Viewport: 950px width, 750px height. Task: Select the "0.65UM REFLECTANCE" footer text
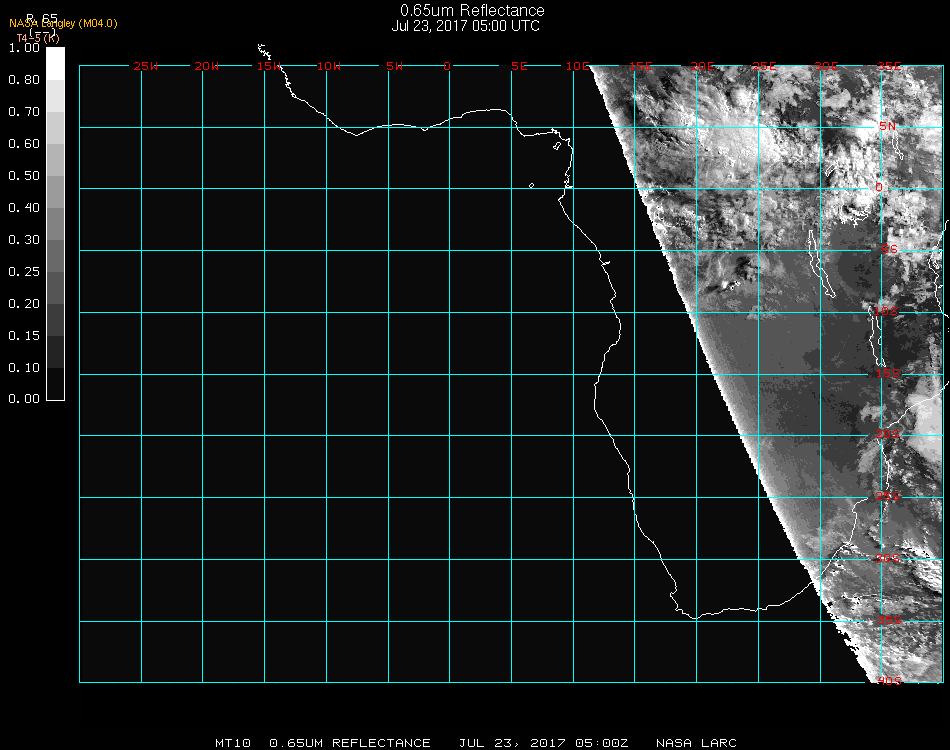point(350,743)
